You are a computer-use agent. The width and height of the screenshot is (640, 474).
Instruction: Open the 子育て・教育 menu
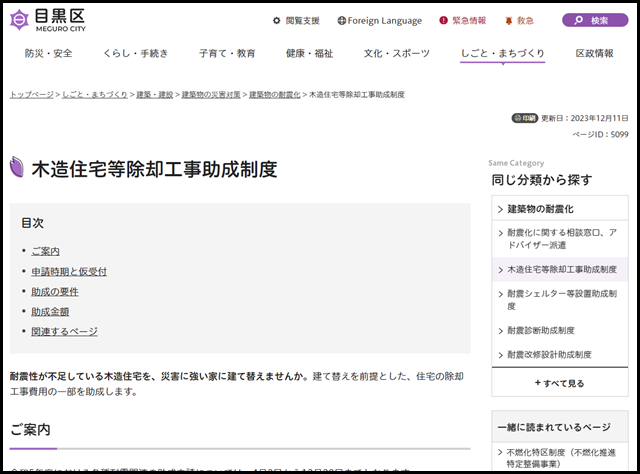point(226,53)
